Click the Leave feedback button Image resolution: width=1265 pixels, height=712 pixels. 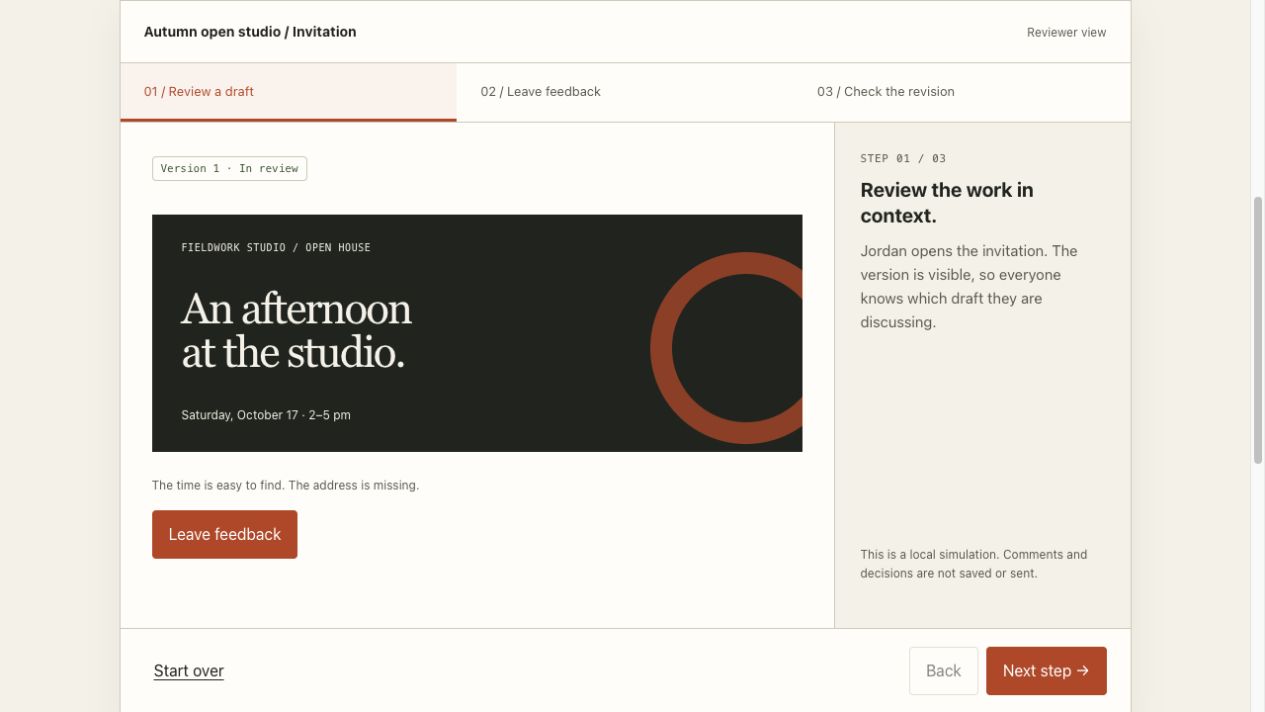[225, 534]
